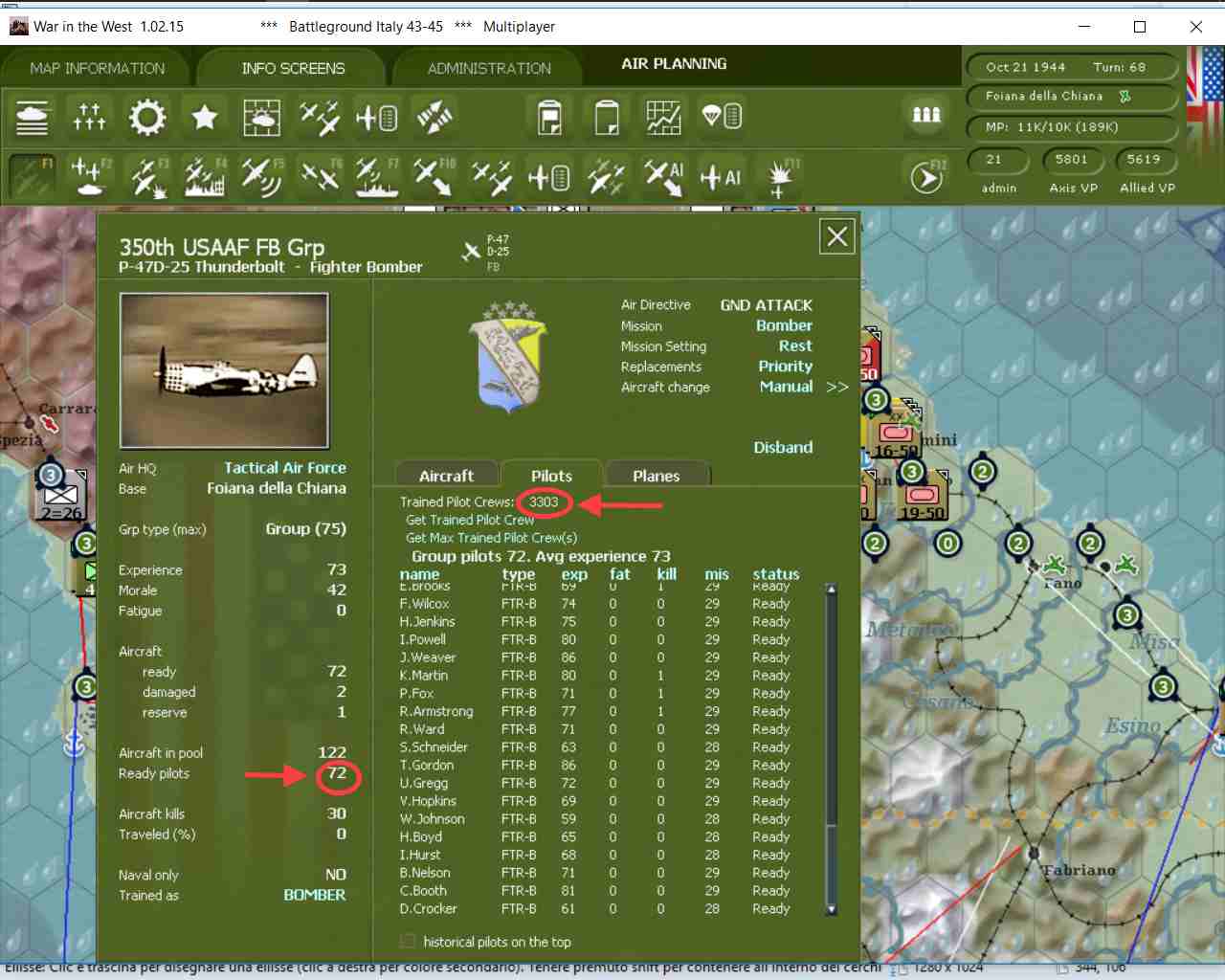Click Get Trained Pilot Crew link
Viewport: 1225px width, 980px height.
point(470,520)
